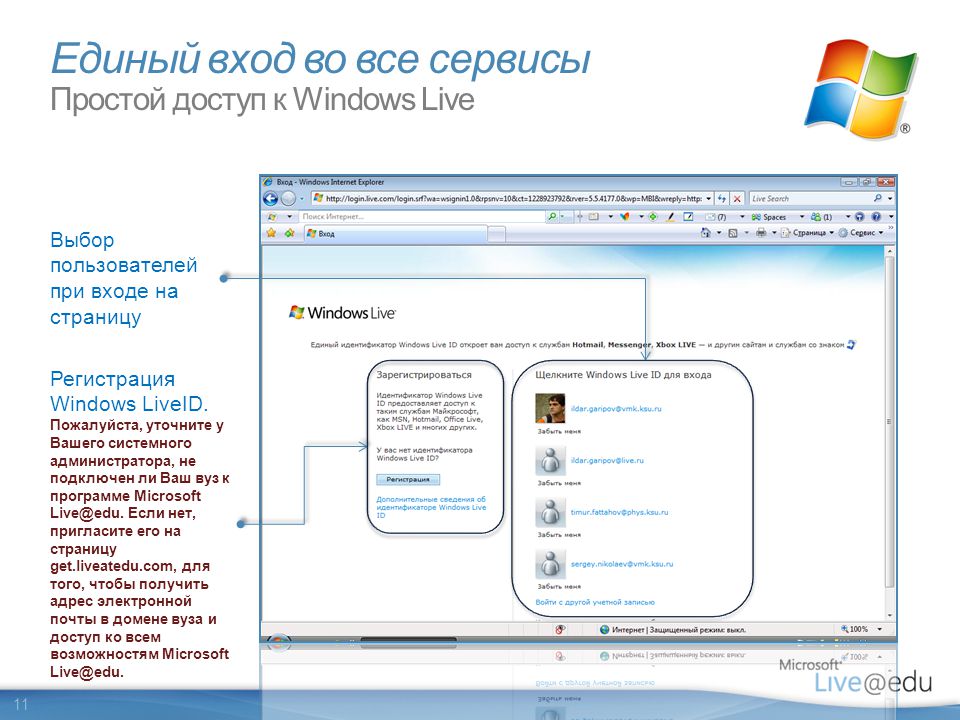Click 'Войти с другой учетной записью' link
The width and height of the screenshot is (960, 720).
coord(595,602)
